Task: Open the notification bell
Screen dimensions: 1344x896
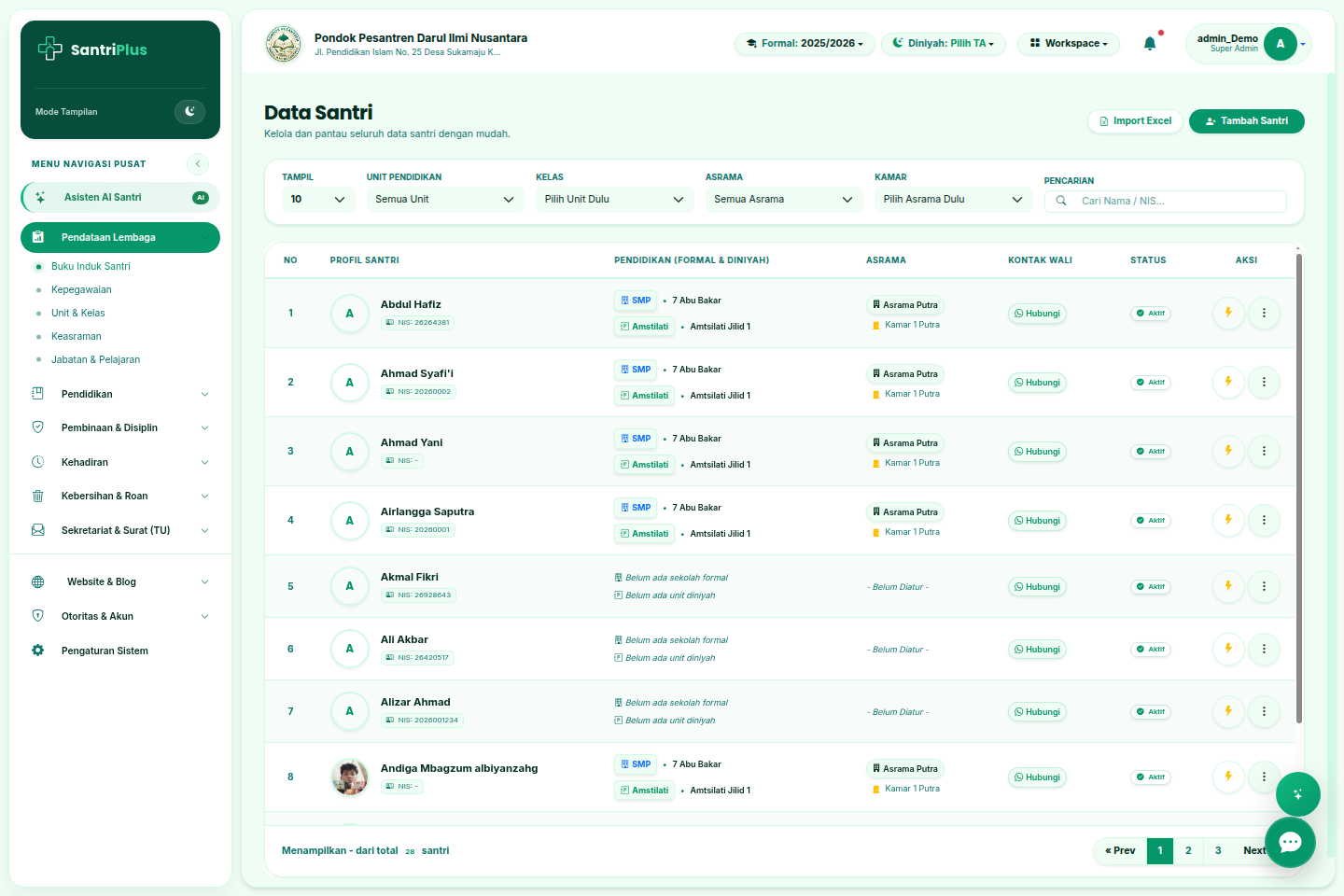Action: point(1150,43)
